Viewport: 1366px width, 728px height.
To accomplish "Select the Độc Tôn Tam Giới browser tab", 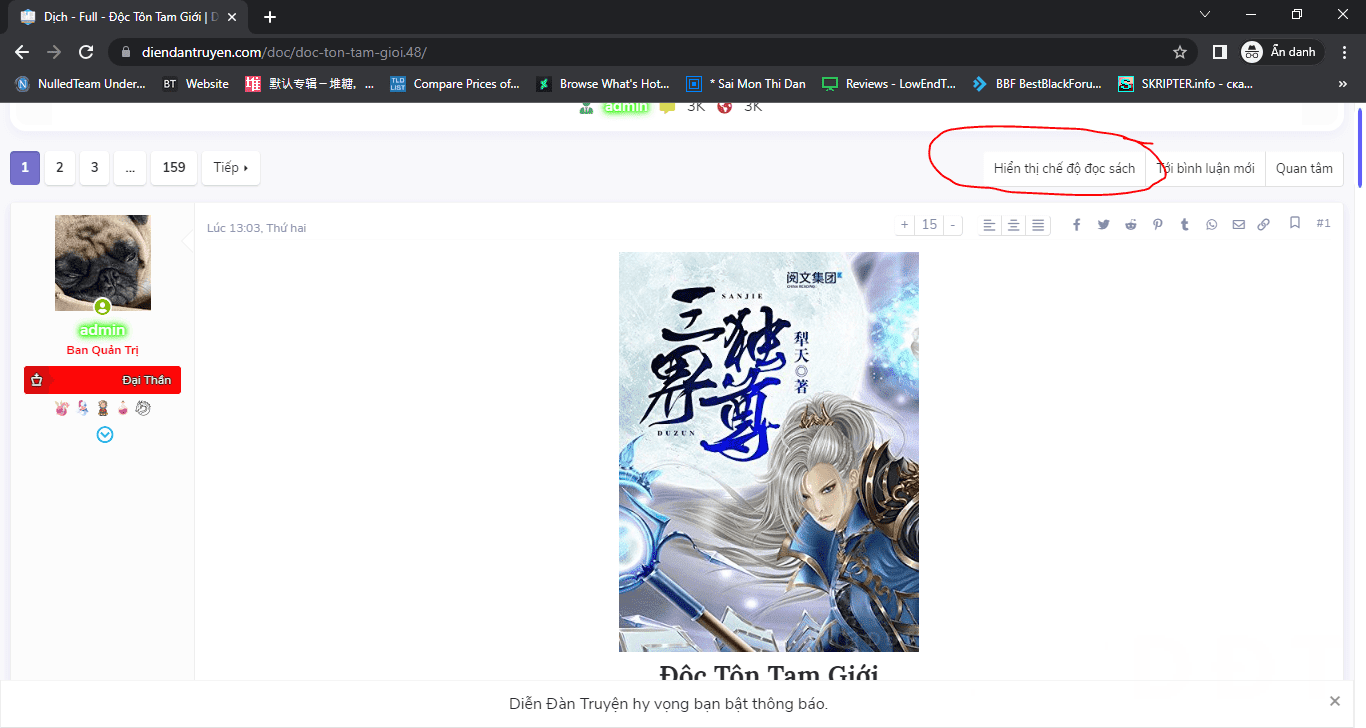I will (x=127, y=17).
